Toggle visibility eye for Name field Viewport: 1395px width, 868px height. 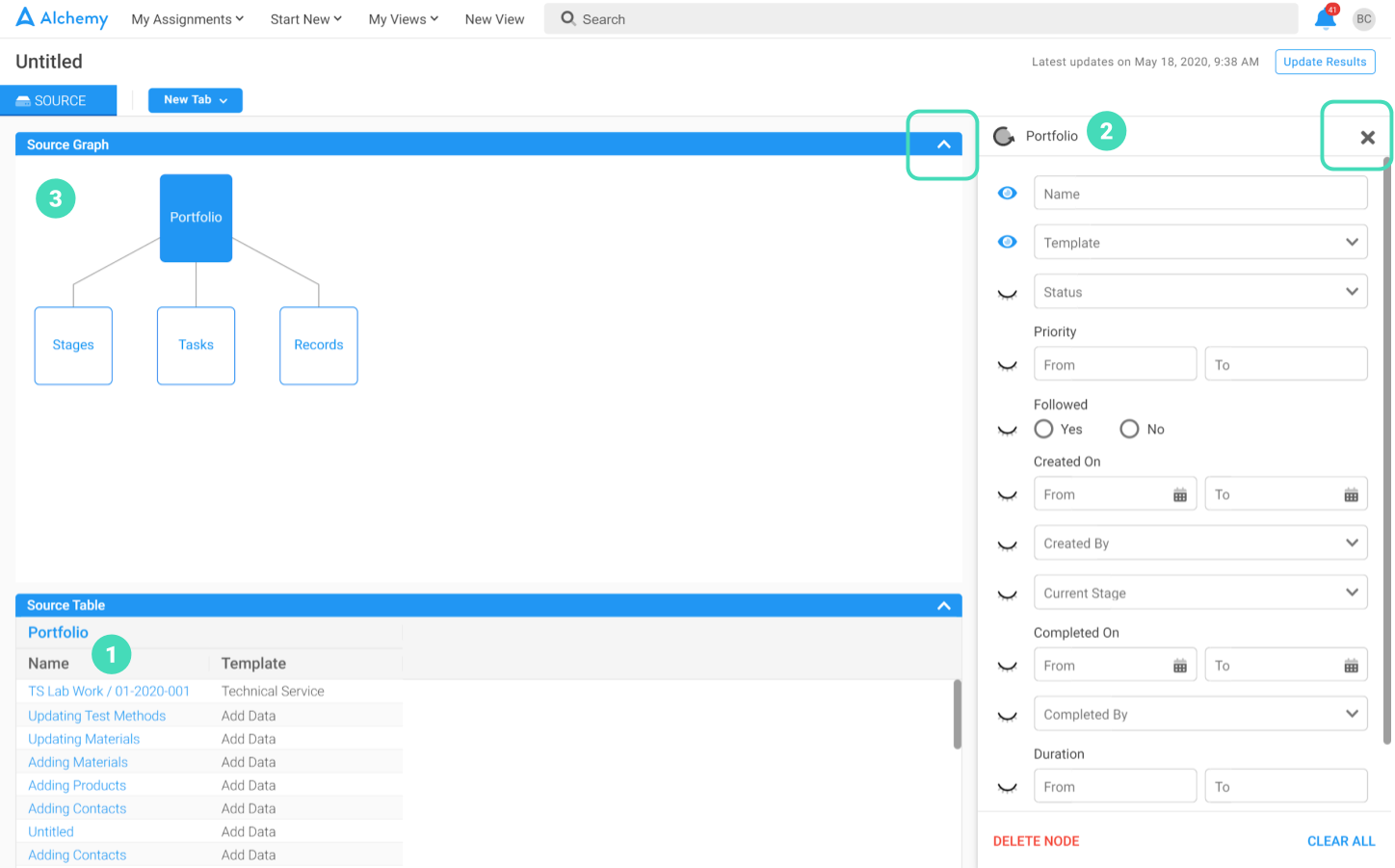pos(1008,193)
